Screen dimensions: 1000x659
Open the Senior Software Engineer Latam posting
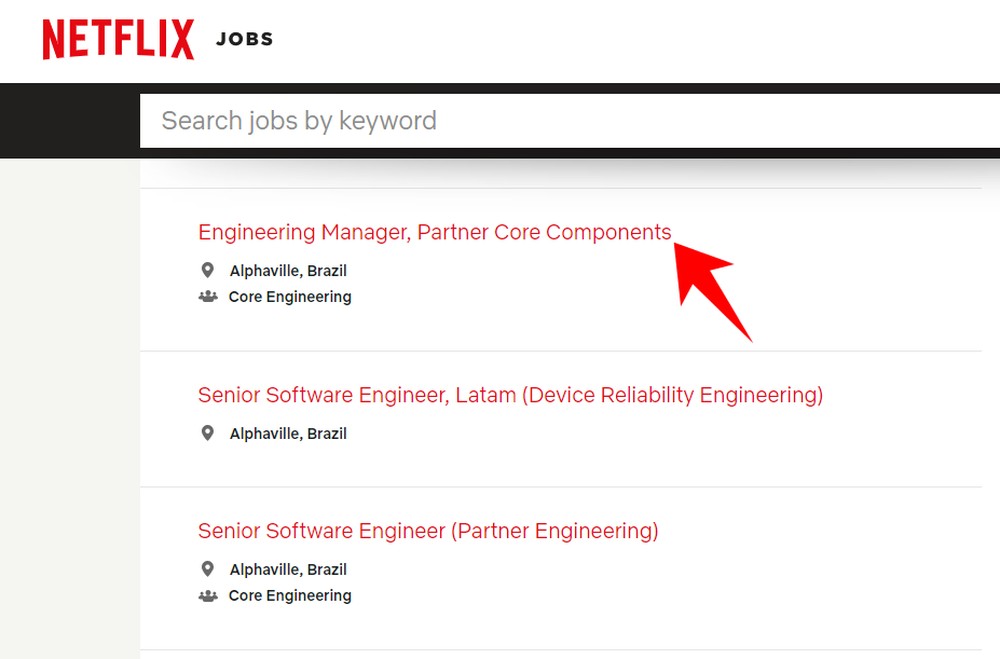point(510,394)
